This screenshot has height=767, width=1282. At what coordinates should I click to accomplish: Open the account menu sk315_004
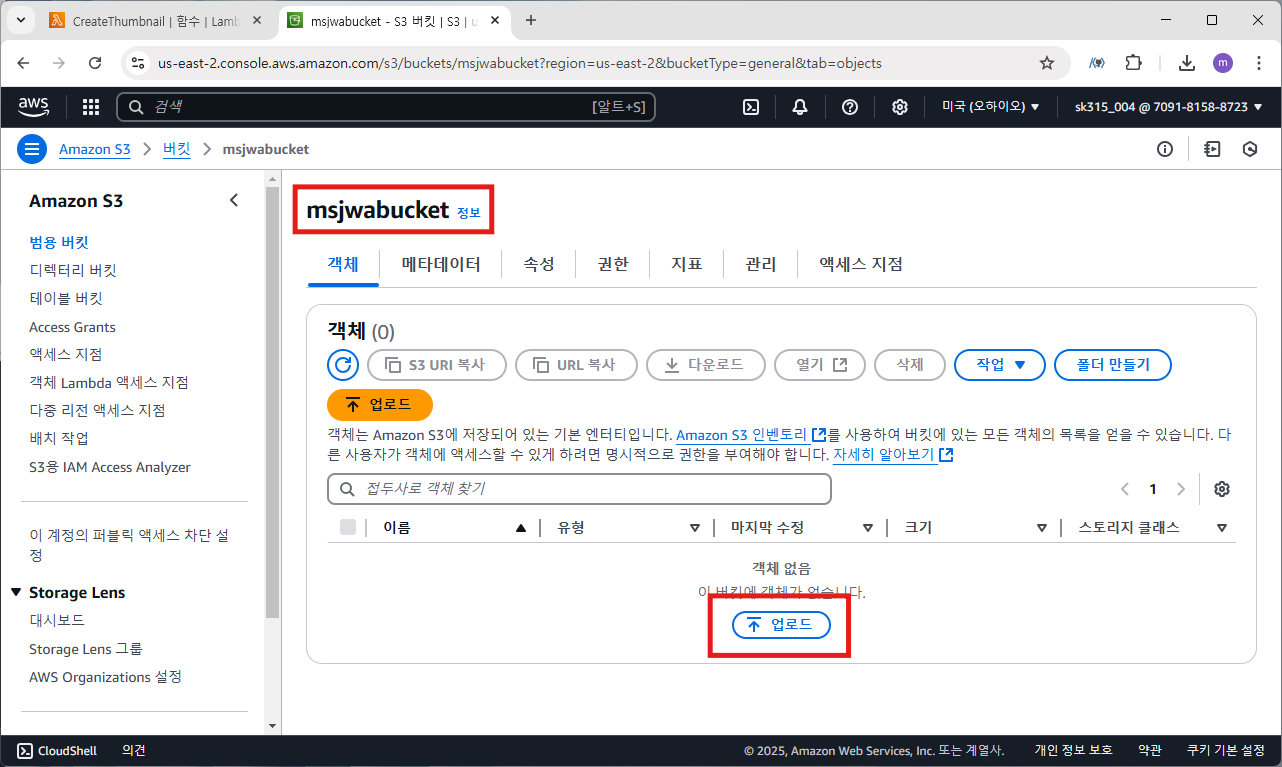[x=1168, y=107]
